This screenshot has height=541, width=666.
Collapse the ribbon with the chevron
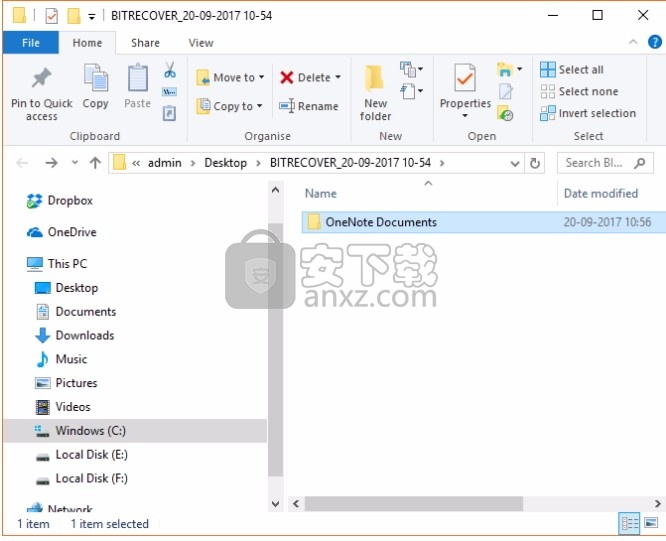point(633,42)
